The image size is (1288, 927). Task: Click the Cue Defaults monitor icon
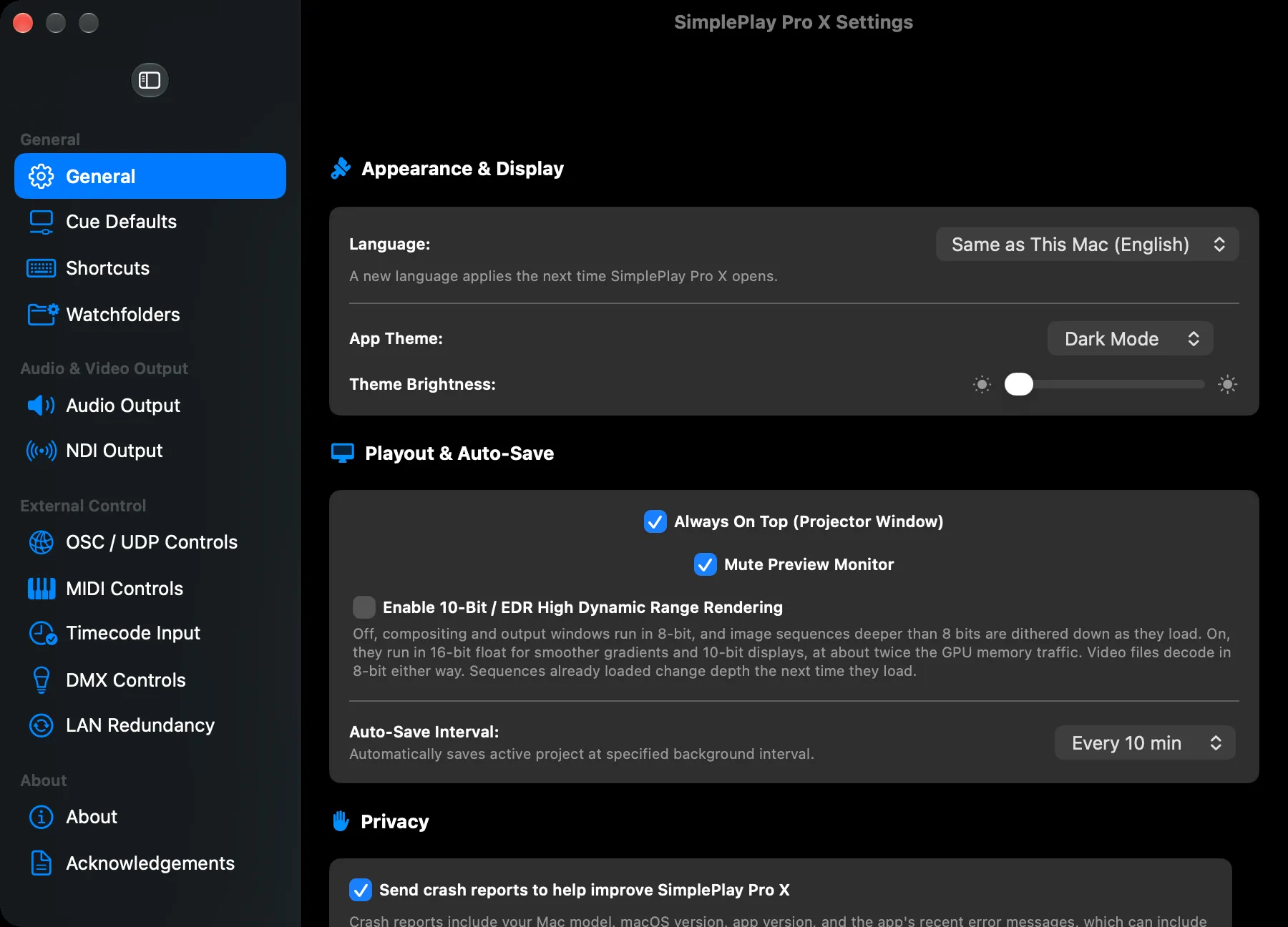(42, 222)
